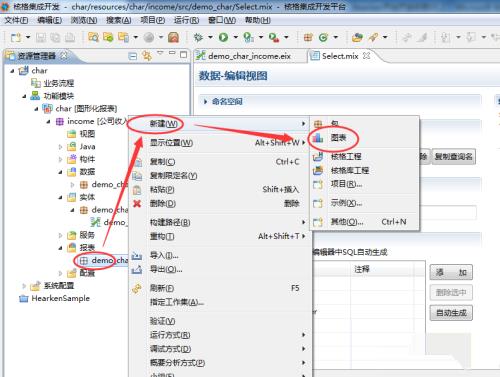Open the 编辑(E) menu
Screen dimensions: 500x377
point(50,20)
